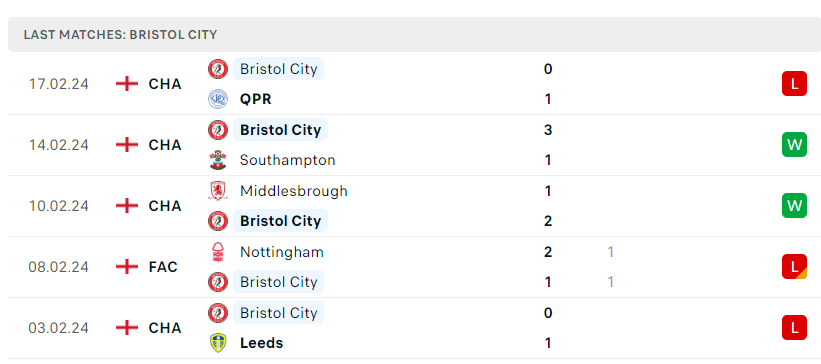
Task: Click the red L badge for QPR match
Action: pos(794,84)
